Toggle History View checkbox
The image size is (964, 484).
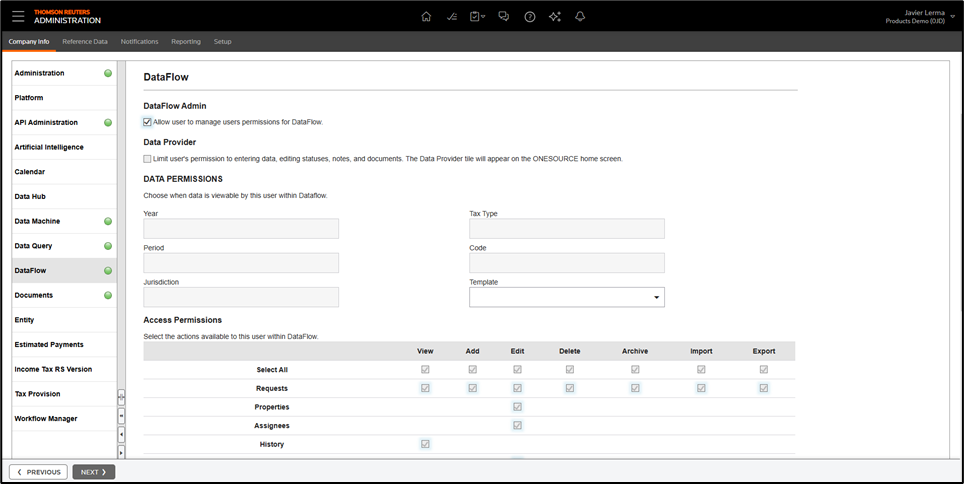pos(425,443)
